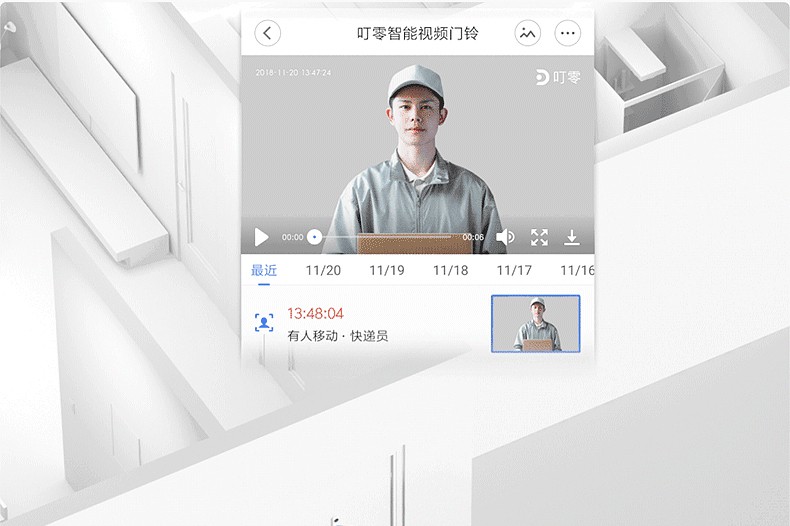Screen dimensions: 790x526
Task: Select the partially visible 11/16 tab
Action: pos(576,270)
